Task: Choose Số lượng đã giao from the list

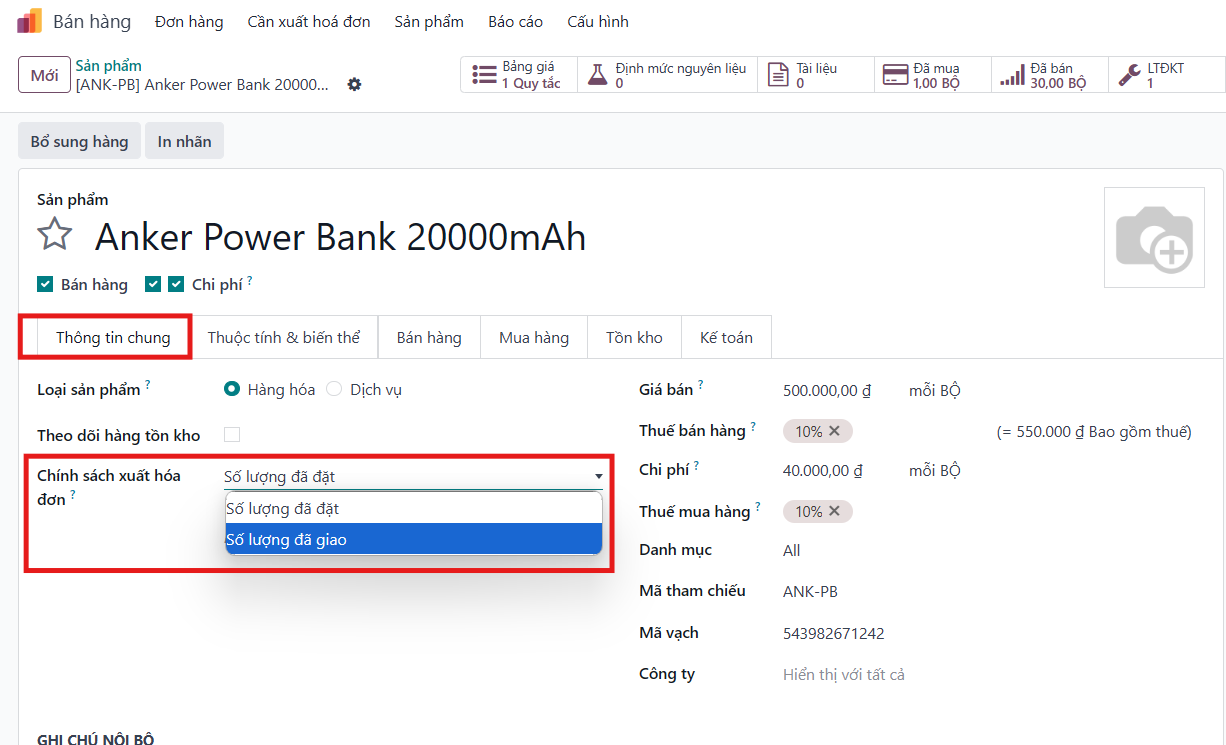Action: pos(414,539)
